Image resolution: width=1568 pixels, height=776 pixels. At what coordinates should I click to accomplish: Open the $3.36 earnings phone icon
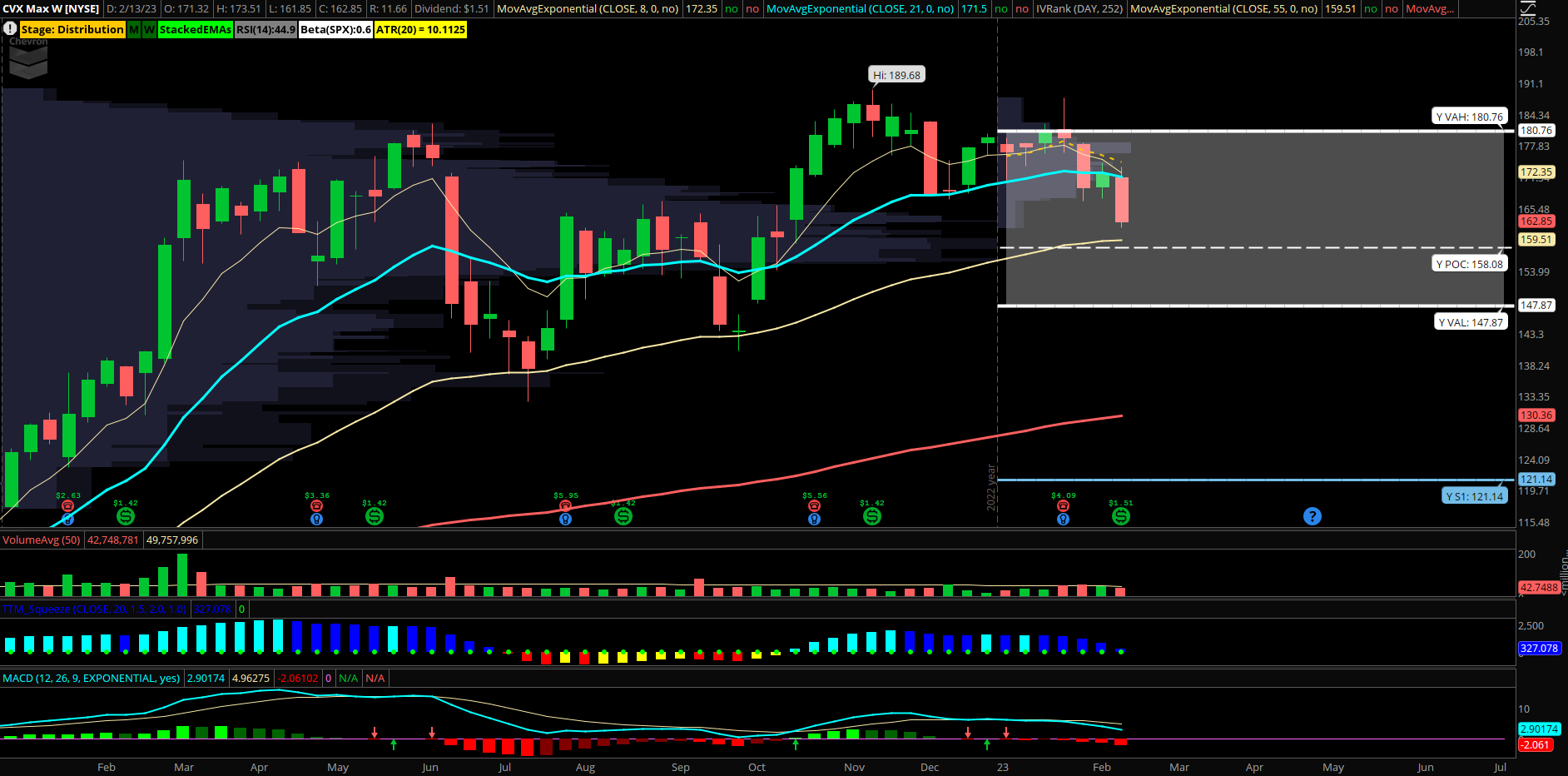pyautogui.click(x=317, y=506)
